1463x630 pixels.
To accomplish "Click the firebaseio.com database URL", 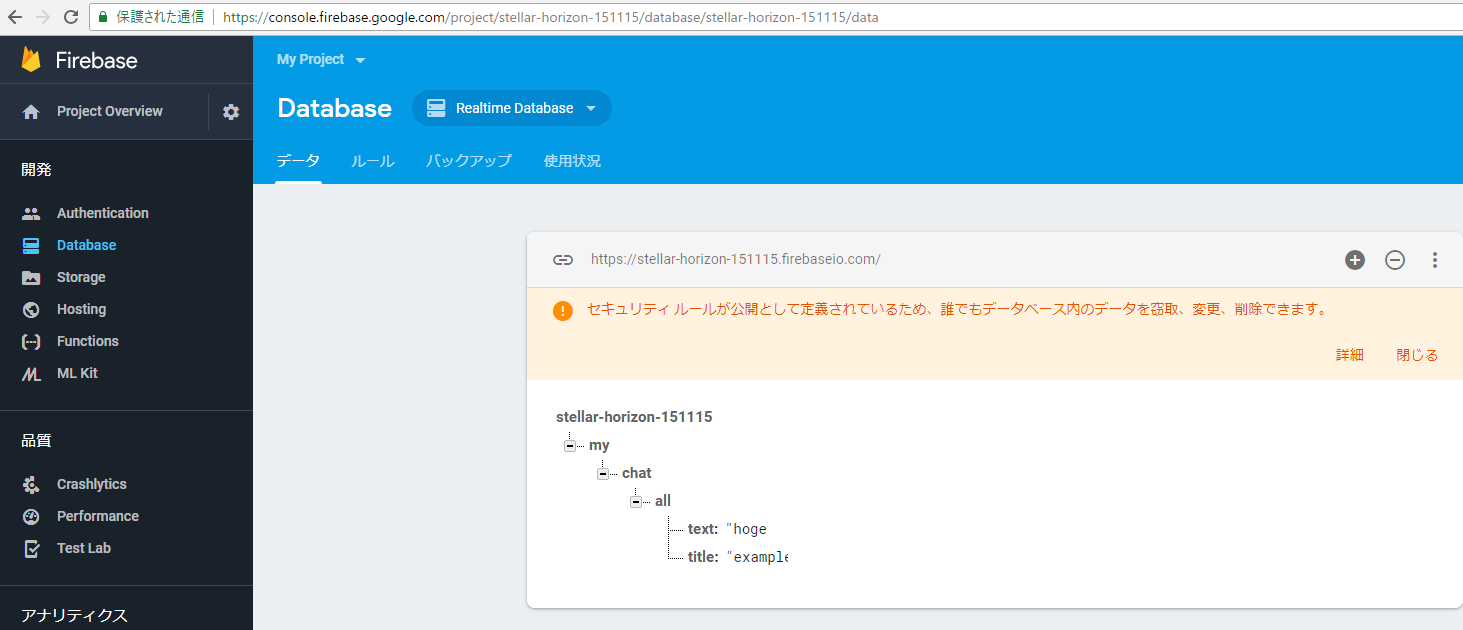I will pos(736,260).
